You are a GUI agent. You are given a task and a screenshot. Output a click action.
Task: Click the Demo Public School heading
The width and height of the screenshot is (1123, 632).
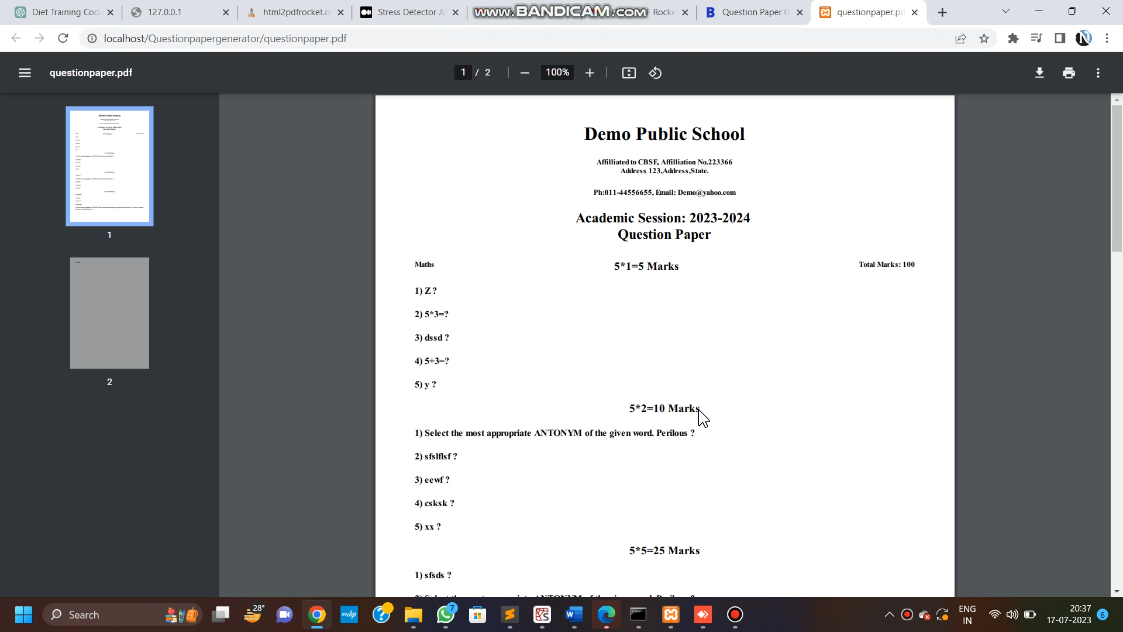[664, 134]
